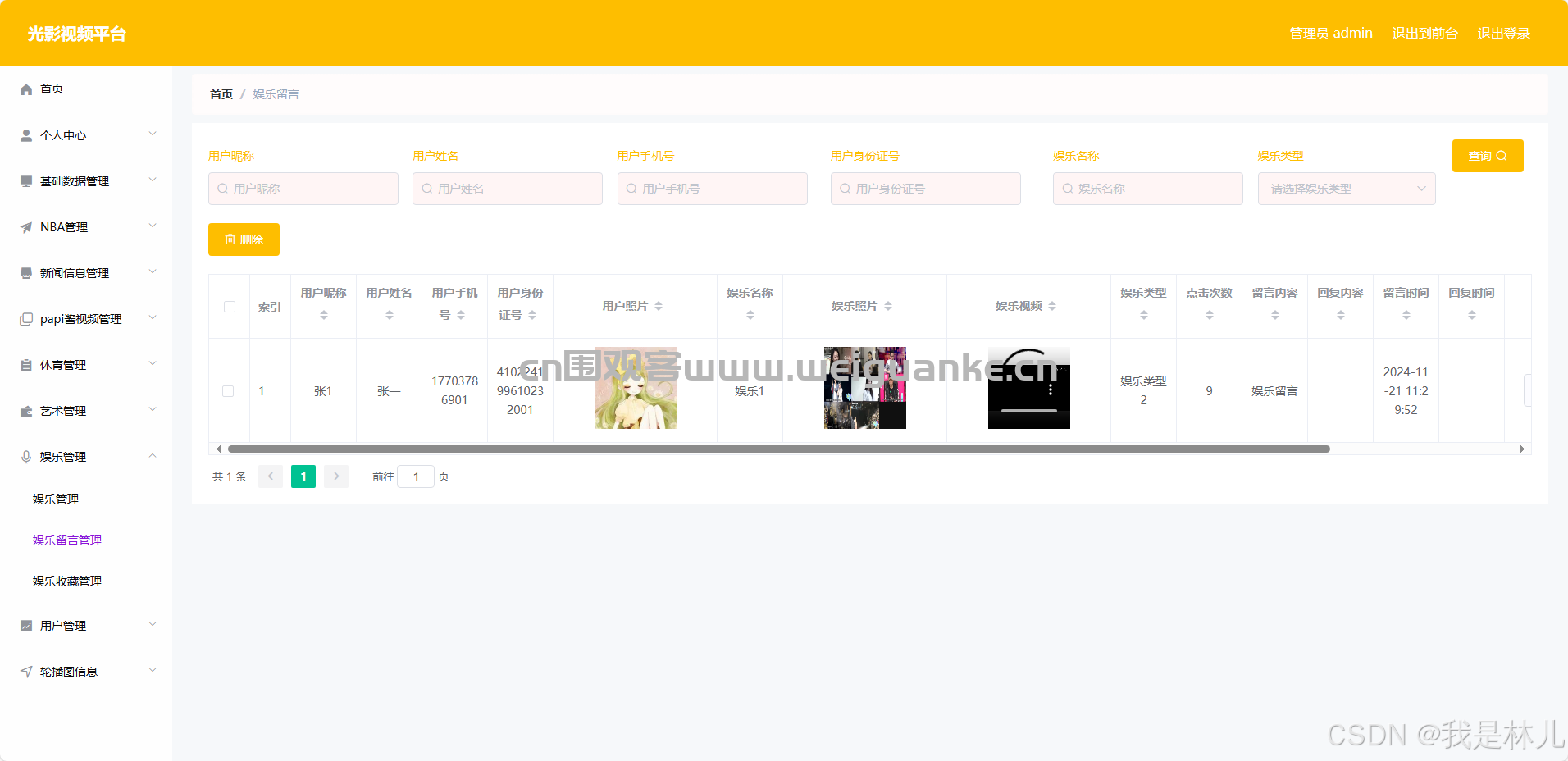The height and width of the screenshot is (761, 1568).
Task: Check the select-all checkbox in table header
Action: pyautogui.click(x=230, y=307)
